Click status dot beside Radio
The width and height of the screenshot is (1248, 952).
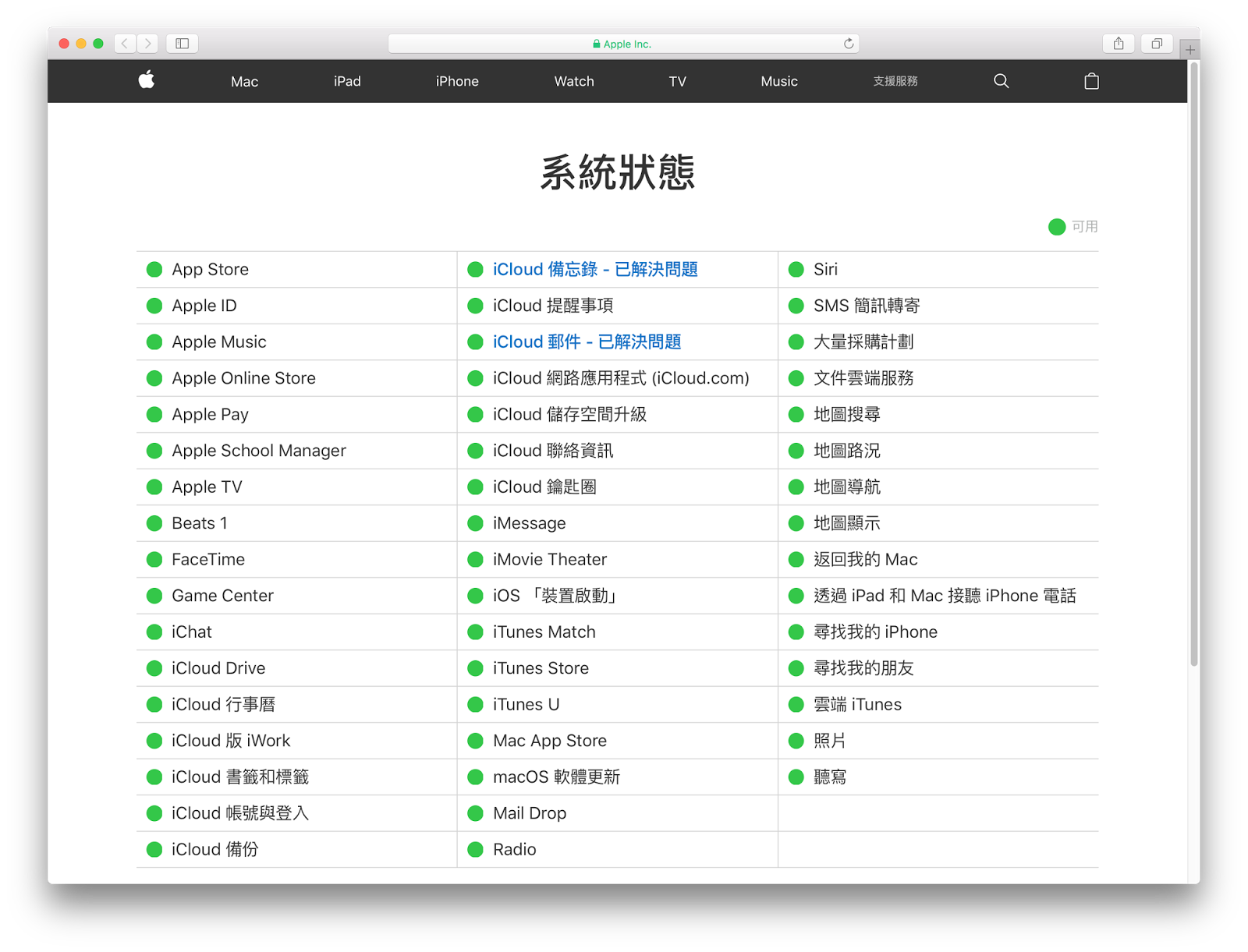point(475,850)
